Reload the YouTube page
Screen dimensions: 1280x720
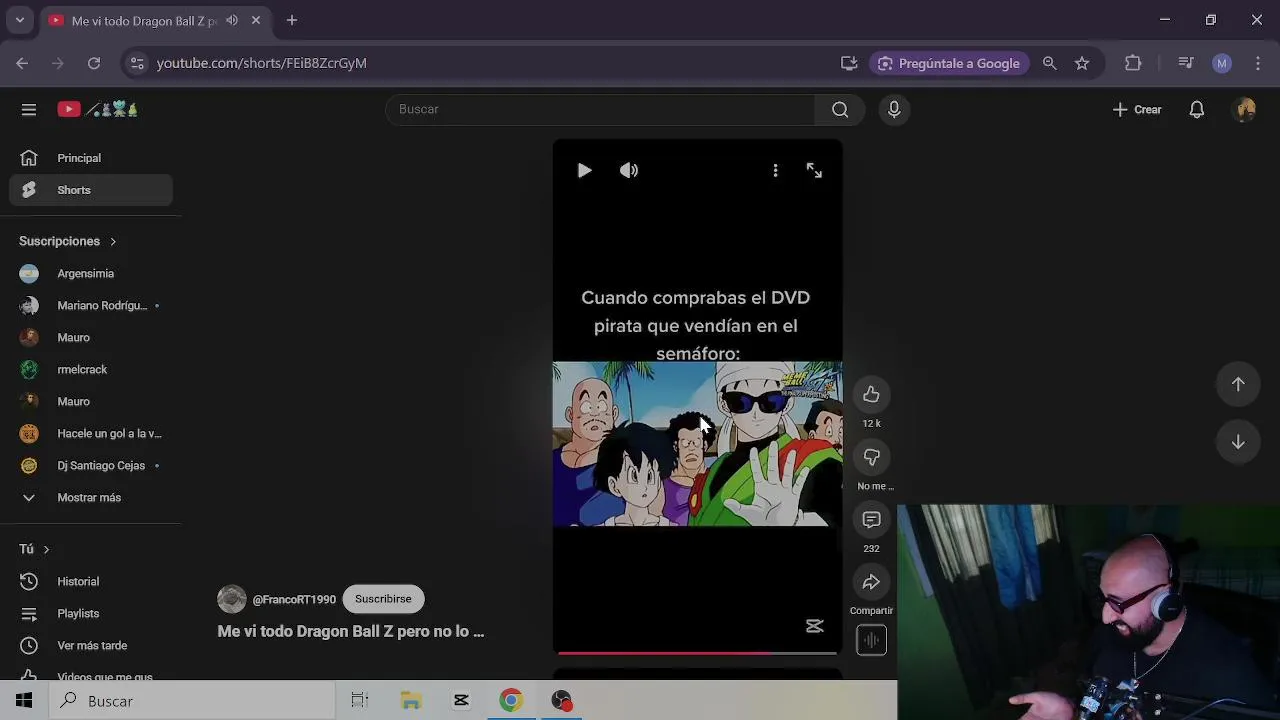(x=94, y=63)
